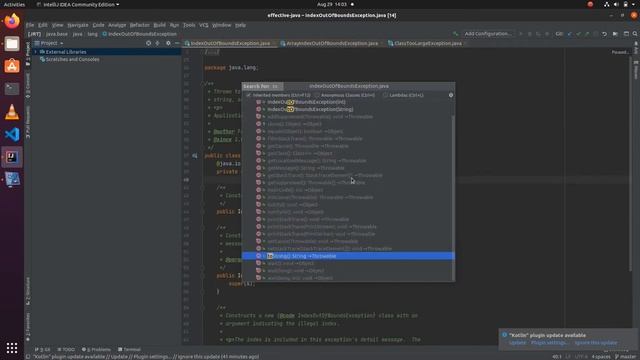640x360 pixels.
Task: Select the highlighted toString() String row
Action: pyautogui.click(x=348, y=256)
